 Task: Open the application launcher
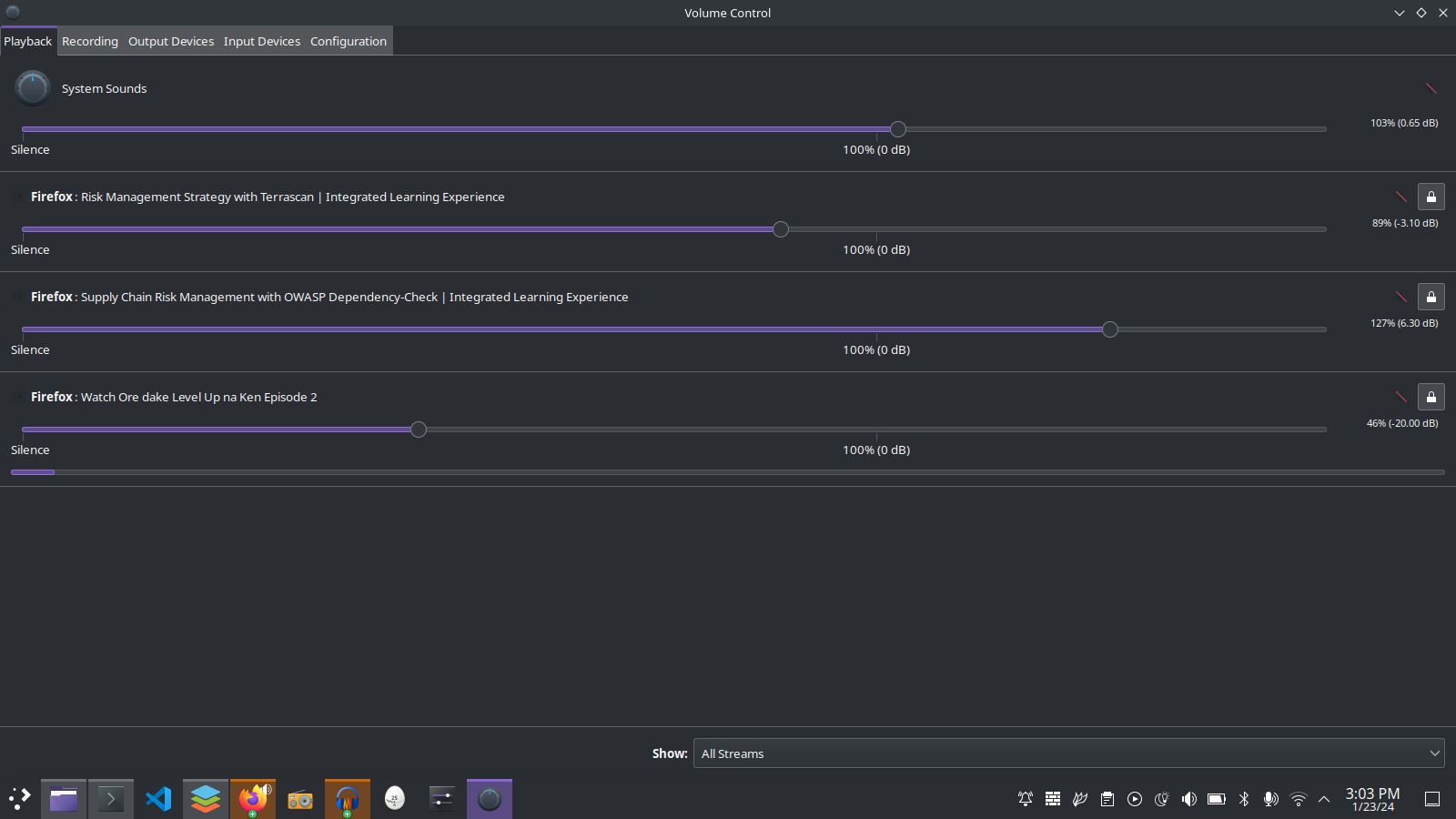[x=18, y=798]
